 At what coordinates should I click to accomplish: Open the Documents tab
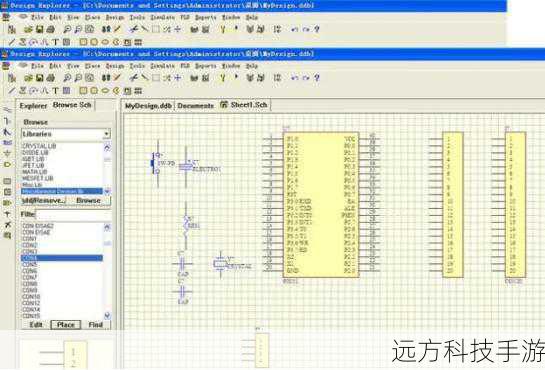point(195,106)
